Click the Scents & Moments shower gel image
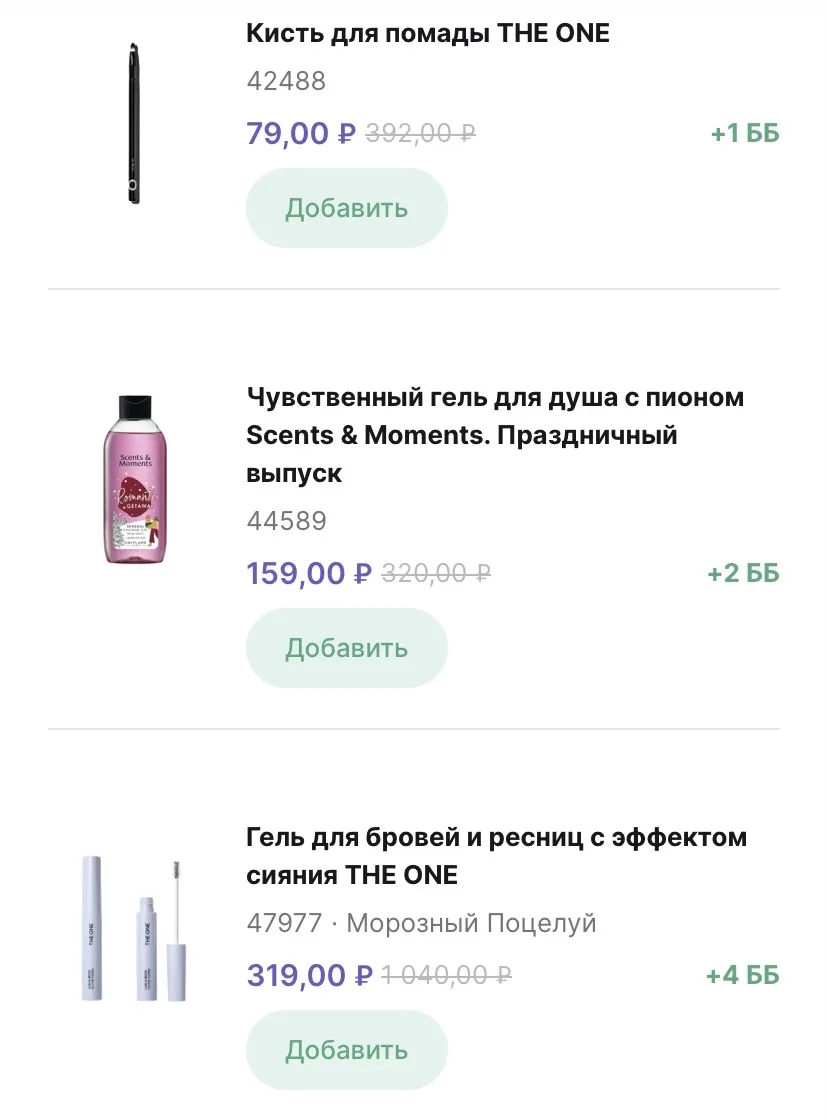Viewport: 827px width, 1119px height. [133, 478]
